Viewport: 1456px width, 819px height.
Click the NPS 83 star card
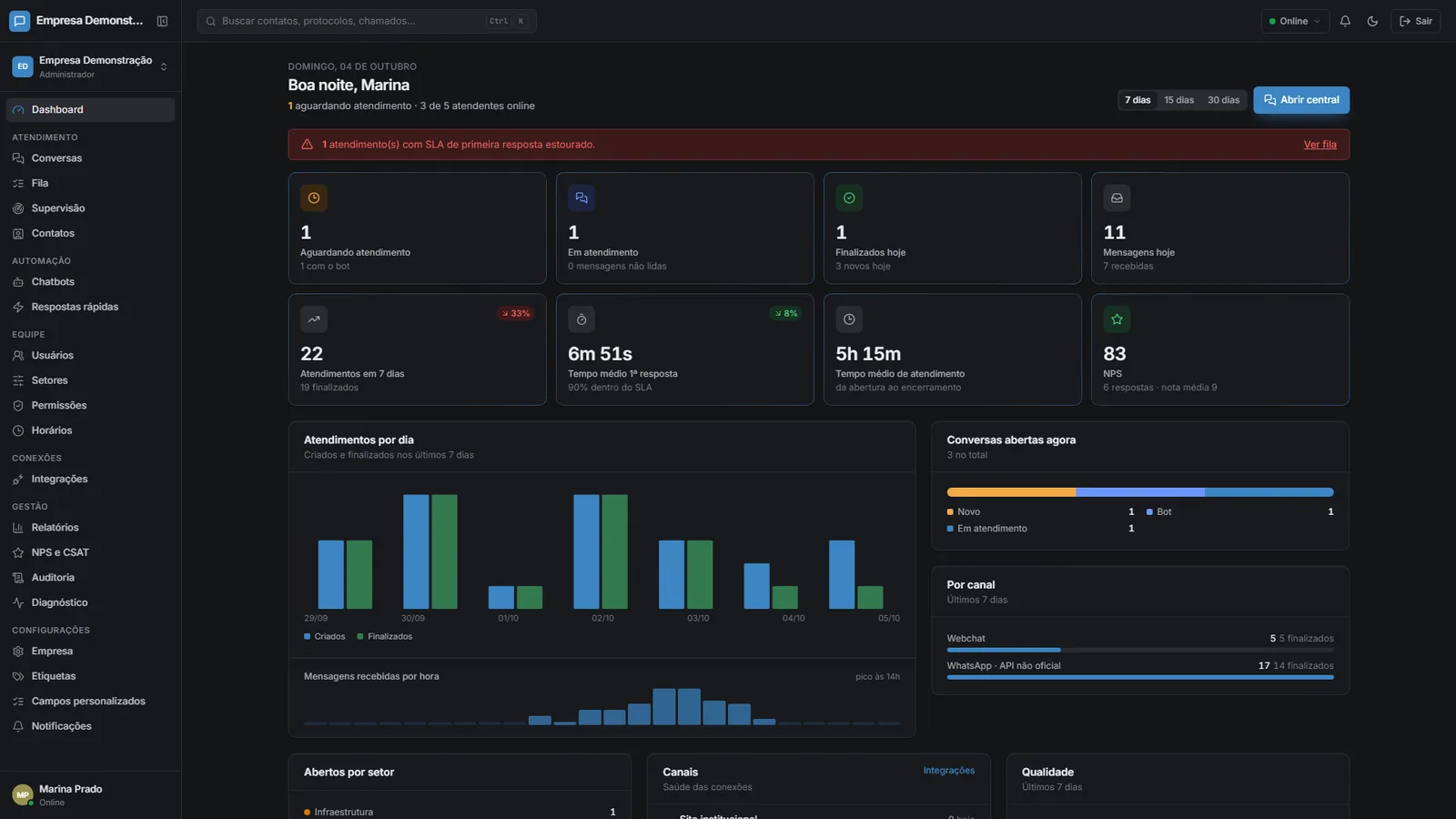click(x=1220, y=349)
